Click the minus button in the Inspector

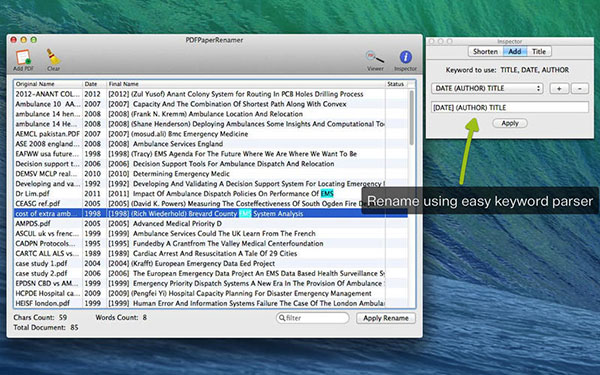click(x=580, y=88)
